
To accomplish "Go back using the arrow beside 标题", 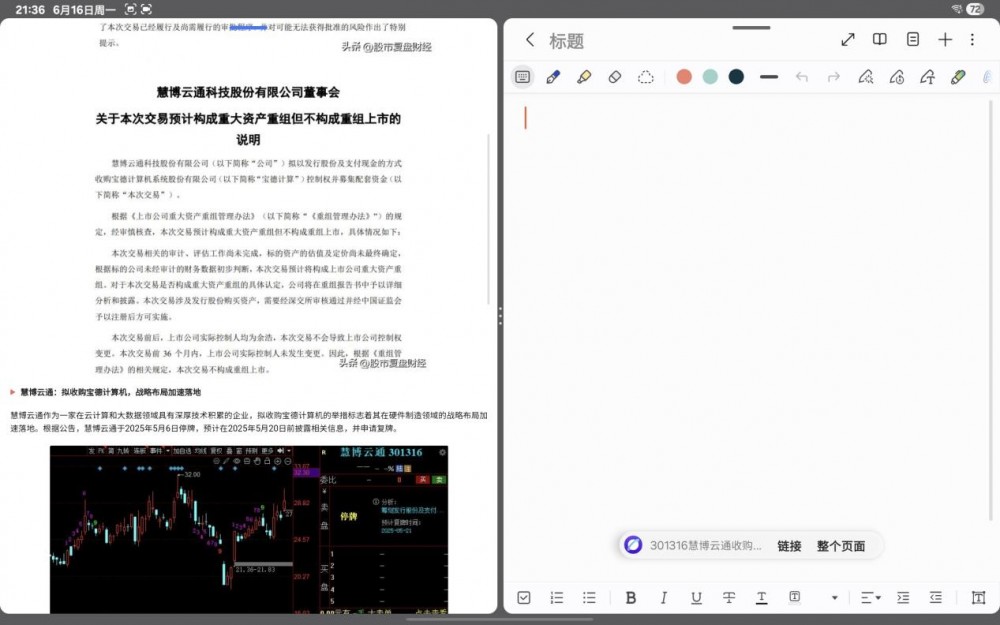I will 530,40.
